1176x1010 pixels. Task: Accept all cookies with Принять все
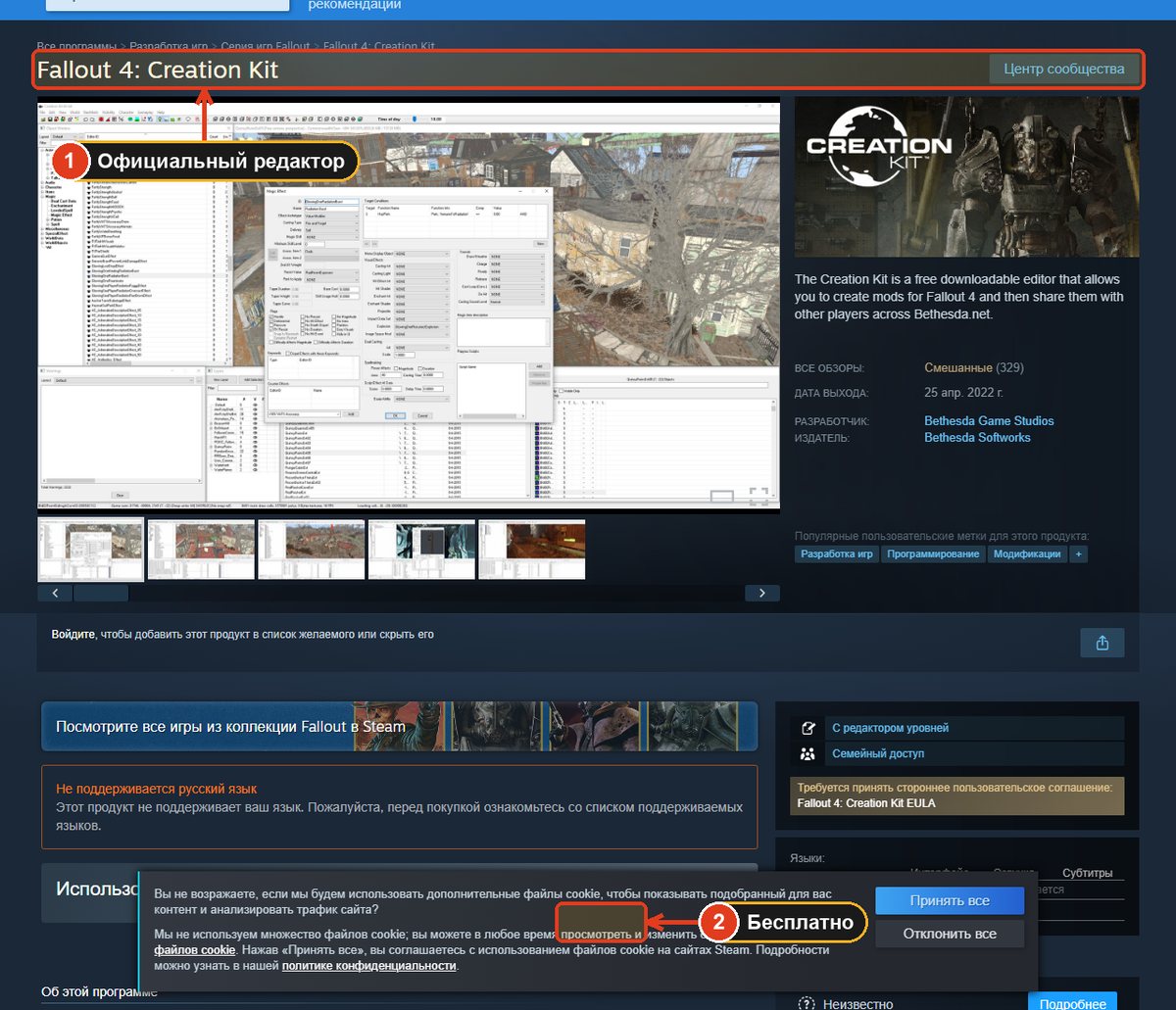(950, 900)
